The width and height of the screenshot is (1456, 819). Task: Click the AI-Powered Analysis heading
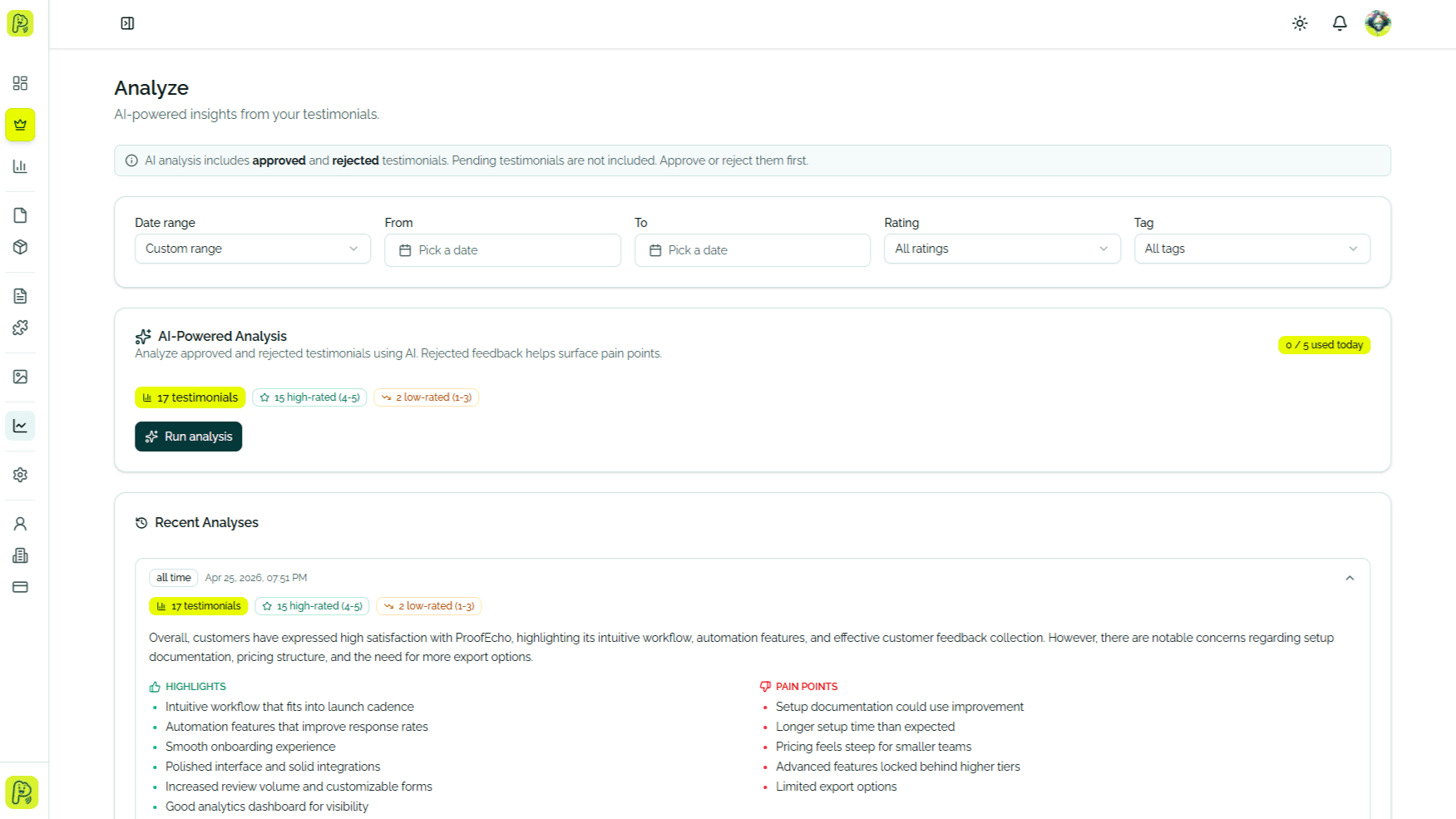tap(222, 336)
